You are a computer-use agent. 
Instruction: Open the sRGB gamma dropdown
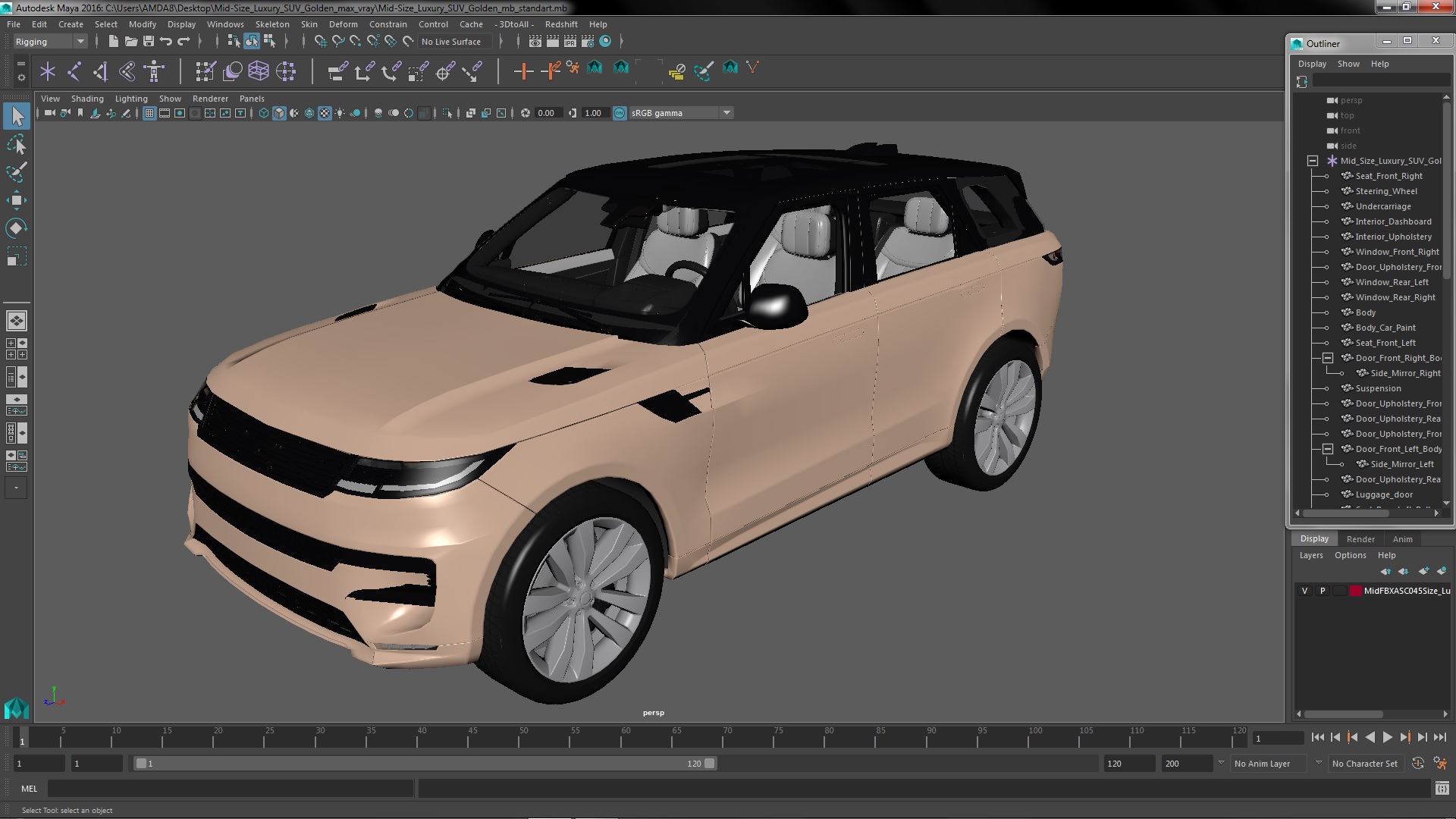pyautogui.click(x=726, y=113)
